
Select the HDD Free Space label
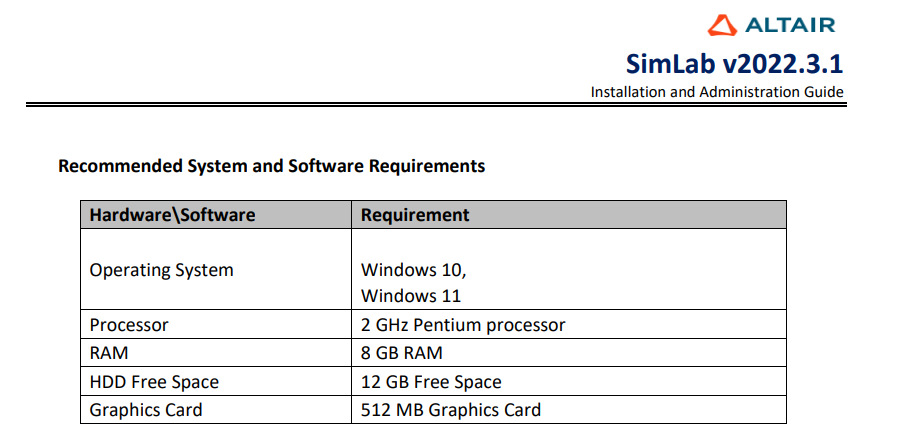[x=154, y=382]
